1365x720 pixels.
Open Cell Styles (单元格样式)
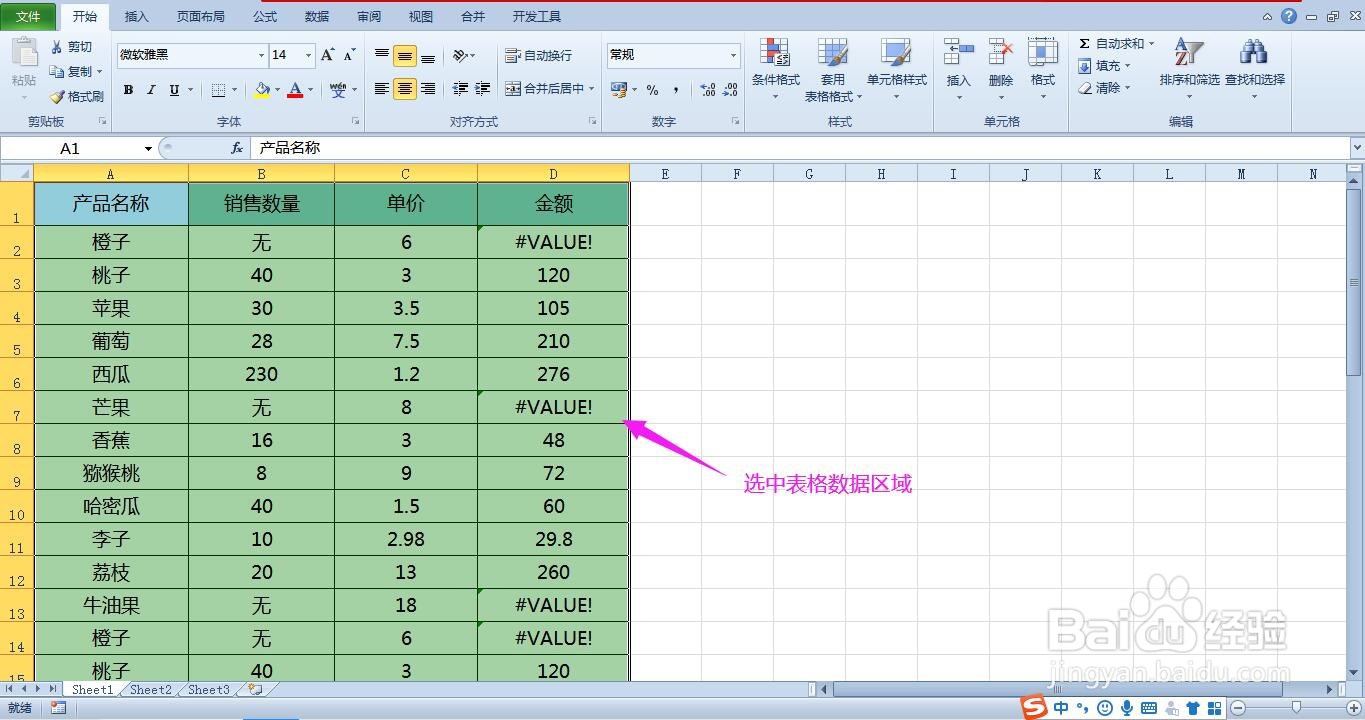[x=893, y=70]
